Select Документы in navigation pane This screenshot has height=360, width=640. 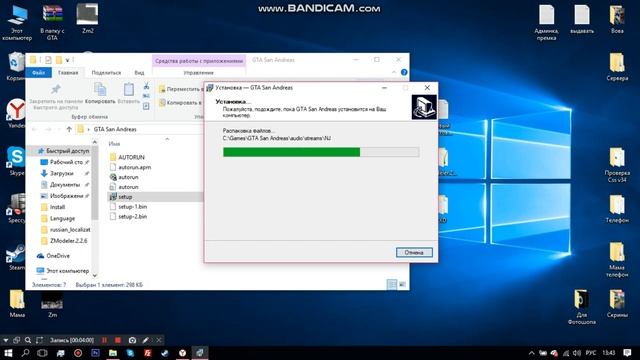click(x=61, y=184)
